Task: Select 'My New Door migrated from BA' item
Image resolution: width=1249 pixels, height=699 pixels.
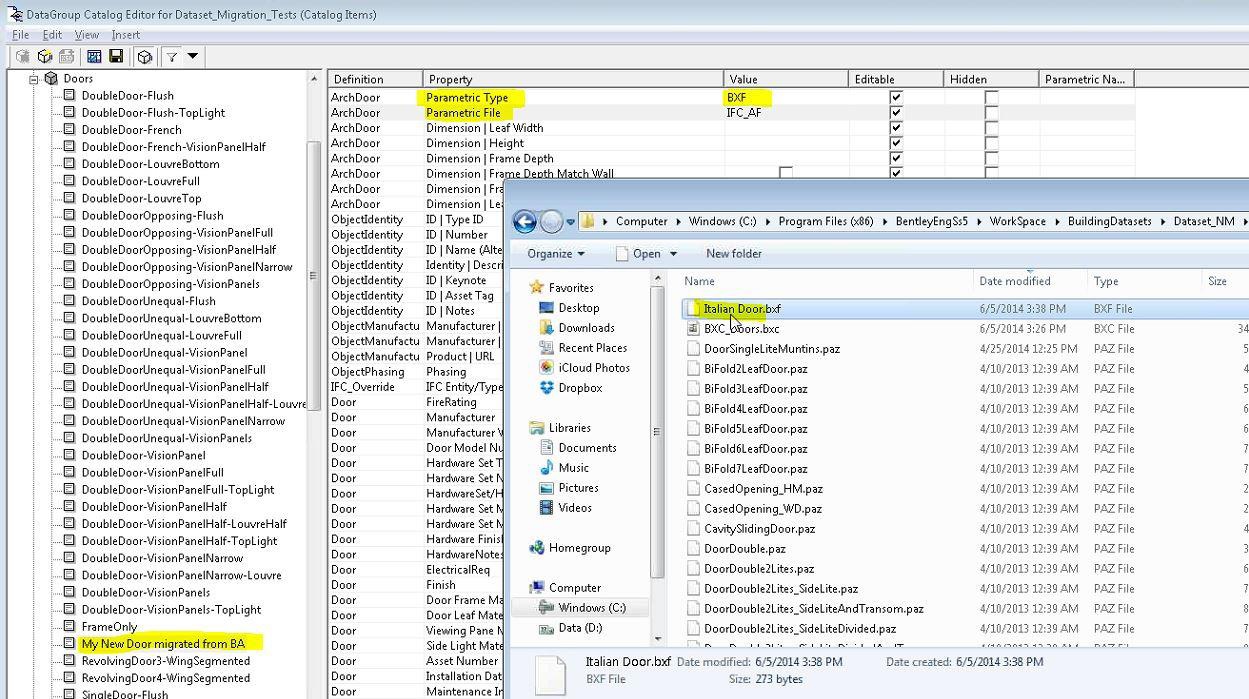Action: tap(163, 644)
